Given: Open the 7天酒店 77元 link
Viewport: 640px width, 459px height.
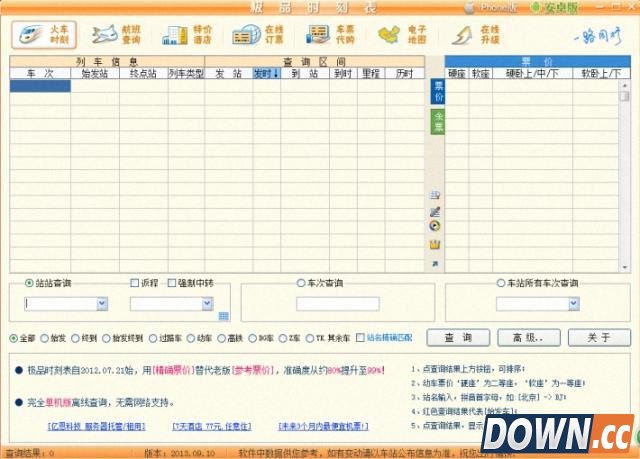Looking at the screenshot, I should tap(211, 426).
